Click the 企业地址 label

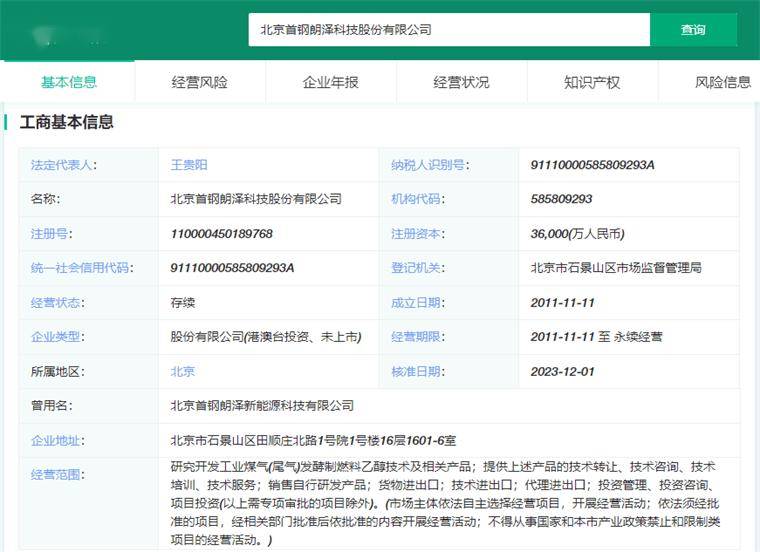point(58,440)
